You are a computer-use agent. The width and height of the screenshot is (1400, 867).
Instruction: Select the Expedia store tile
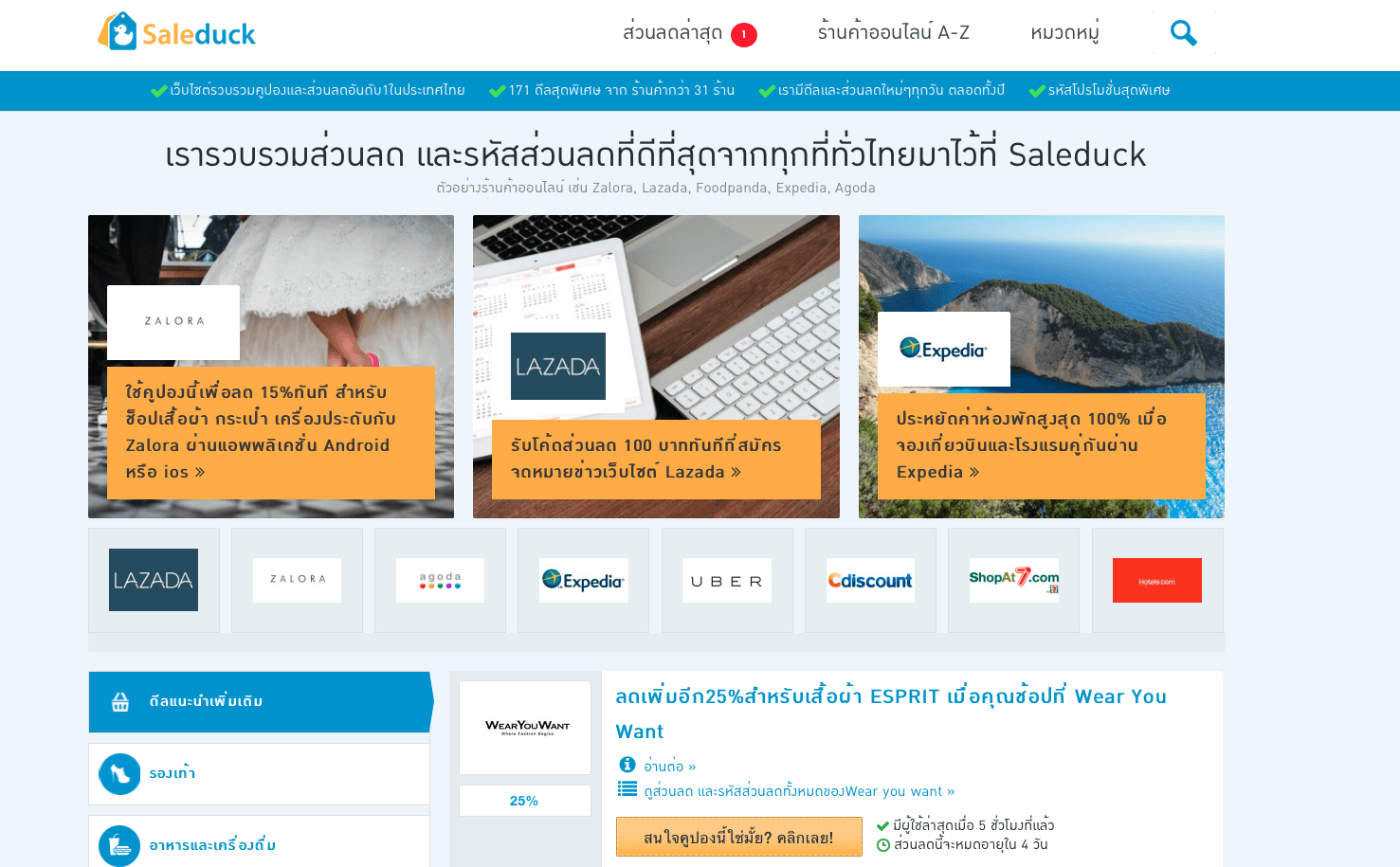pyautogui.click(x=584, y=580)
